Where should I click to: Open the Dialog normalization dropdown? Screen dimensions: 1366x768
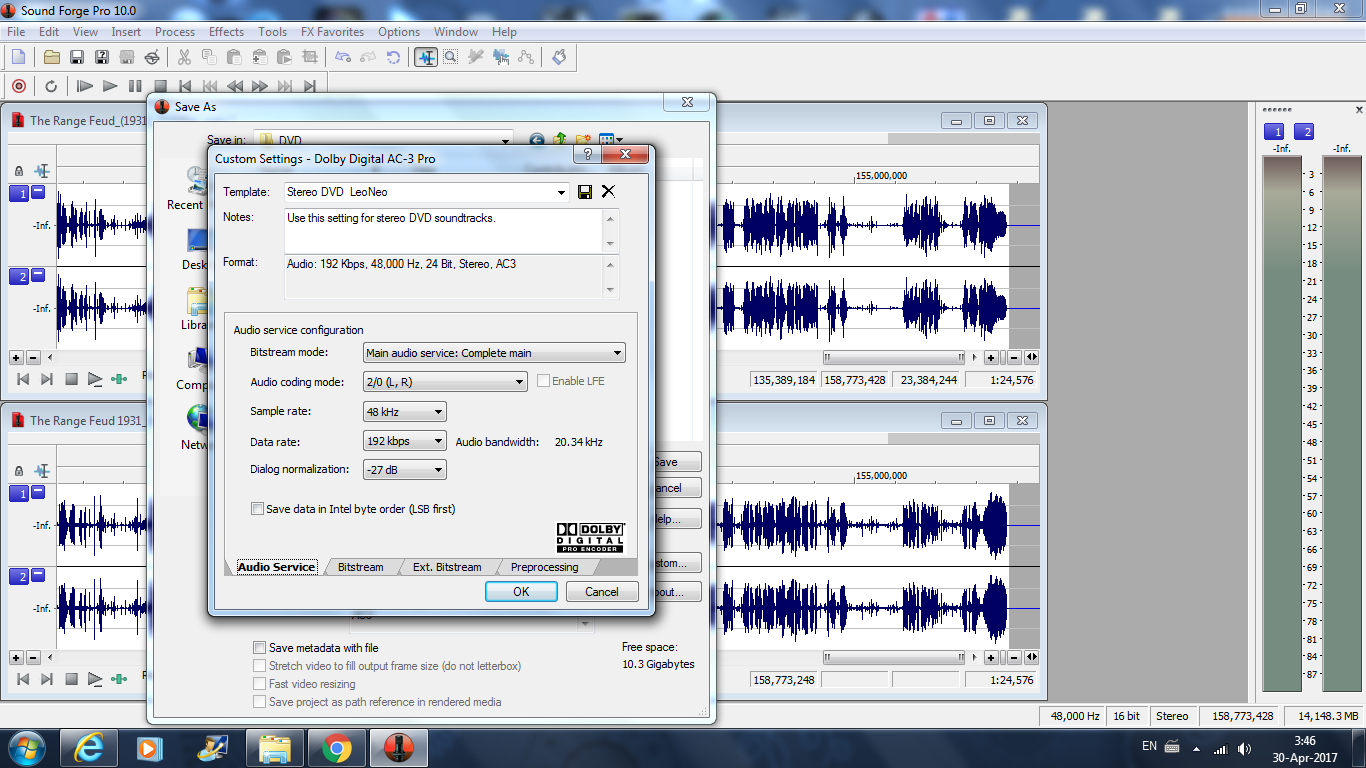coord(438,470)
